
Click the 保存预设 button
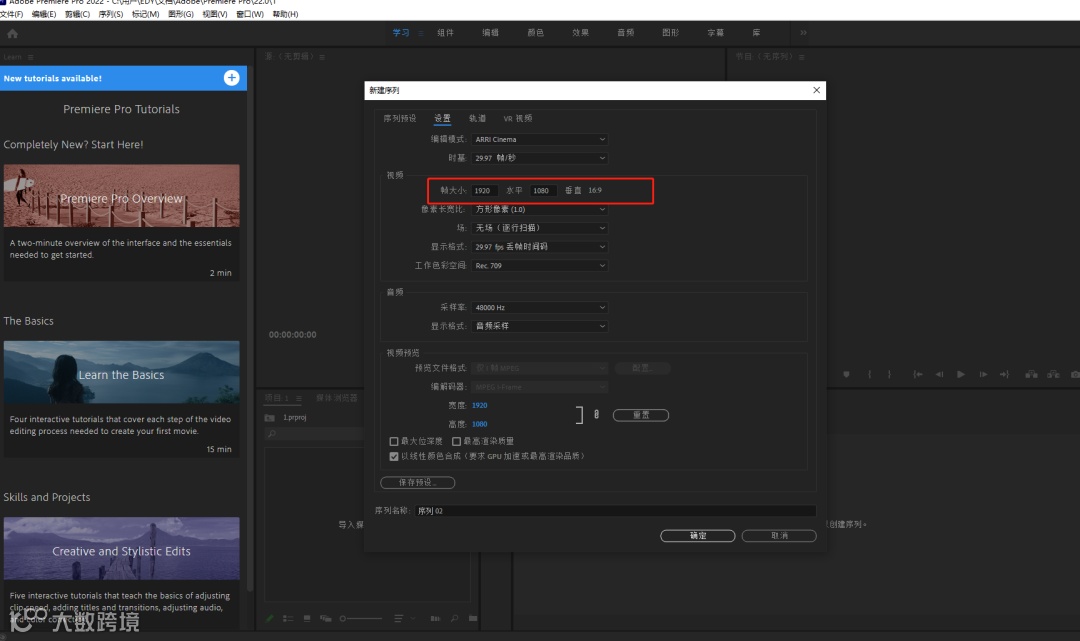(x=417, y=483)
